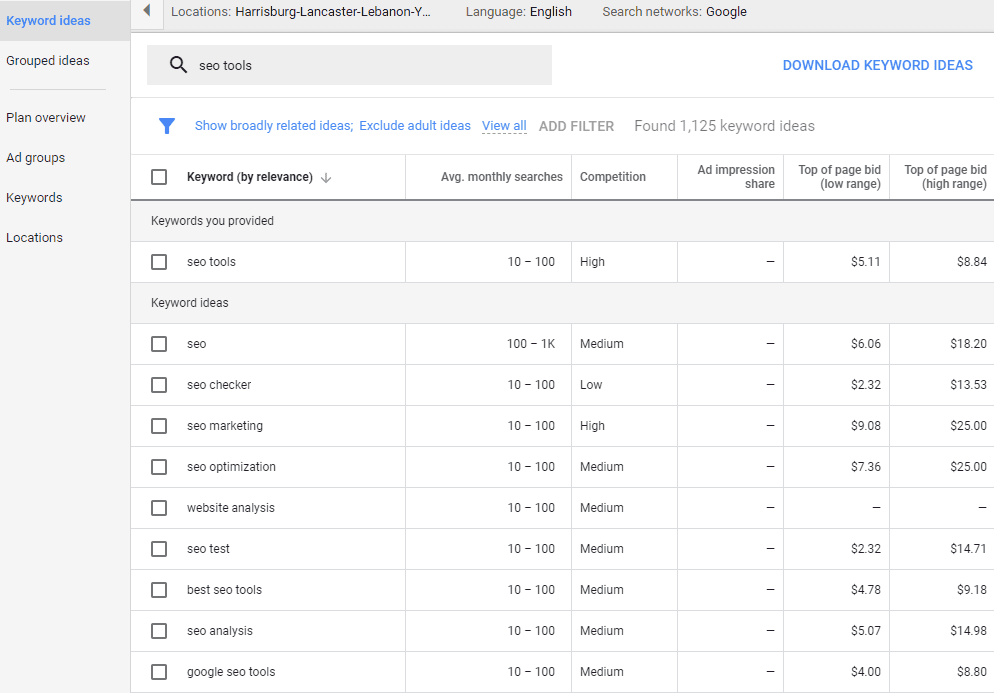Check the 'website analysis' checkbox

pyautogui.click(x=159, y=508)
